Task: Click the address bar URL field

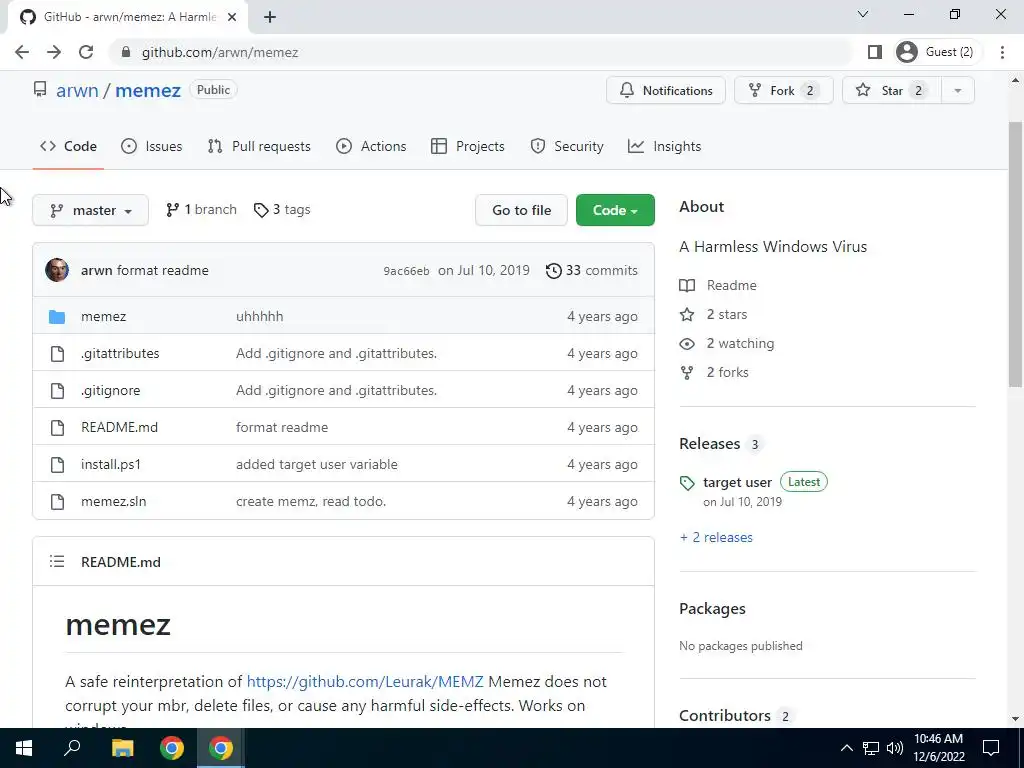Action: click(483, 52)
